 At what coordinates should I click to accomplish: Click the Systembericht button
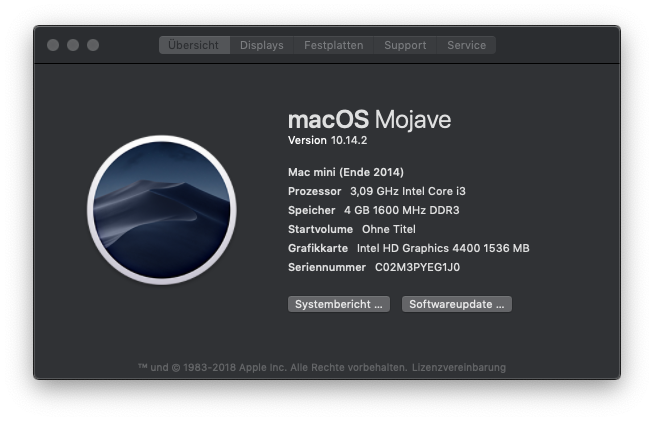[x=339, y=304]
